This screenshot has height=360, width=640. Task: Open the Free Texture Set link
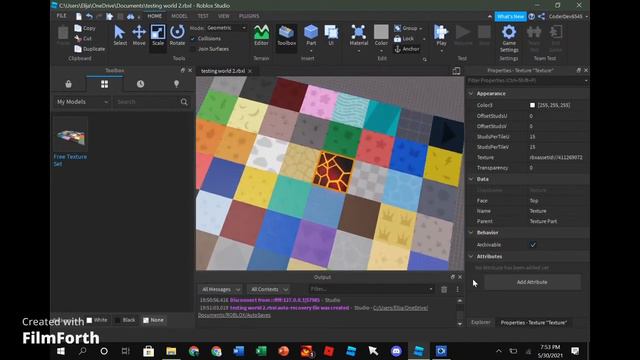click(70, 160)
